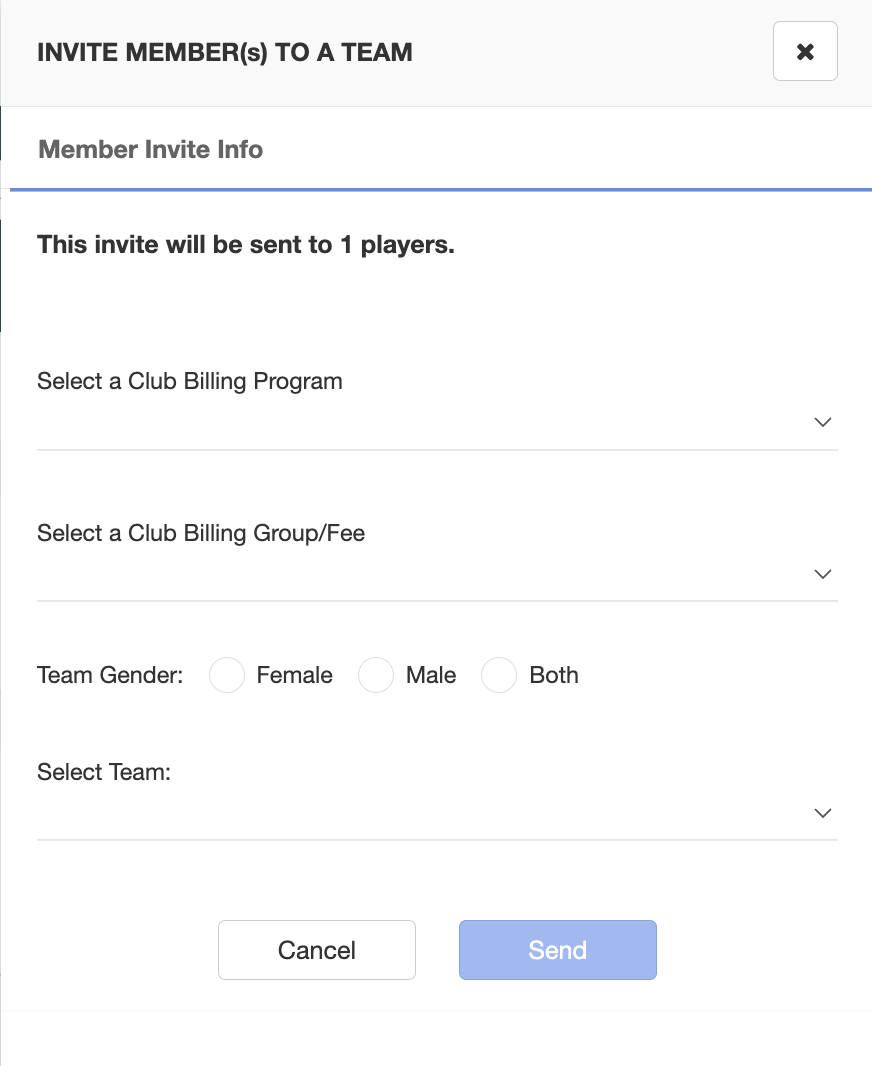Click the Select Team label text
872x1066 pixels.
point(104,772)
